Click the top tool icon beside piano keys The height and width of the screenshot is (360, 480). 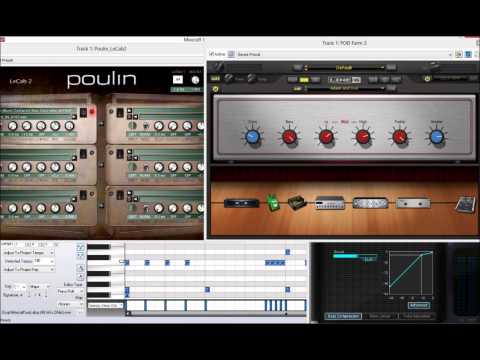(x=81, y=247)
